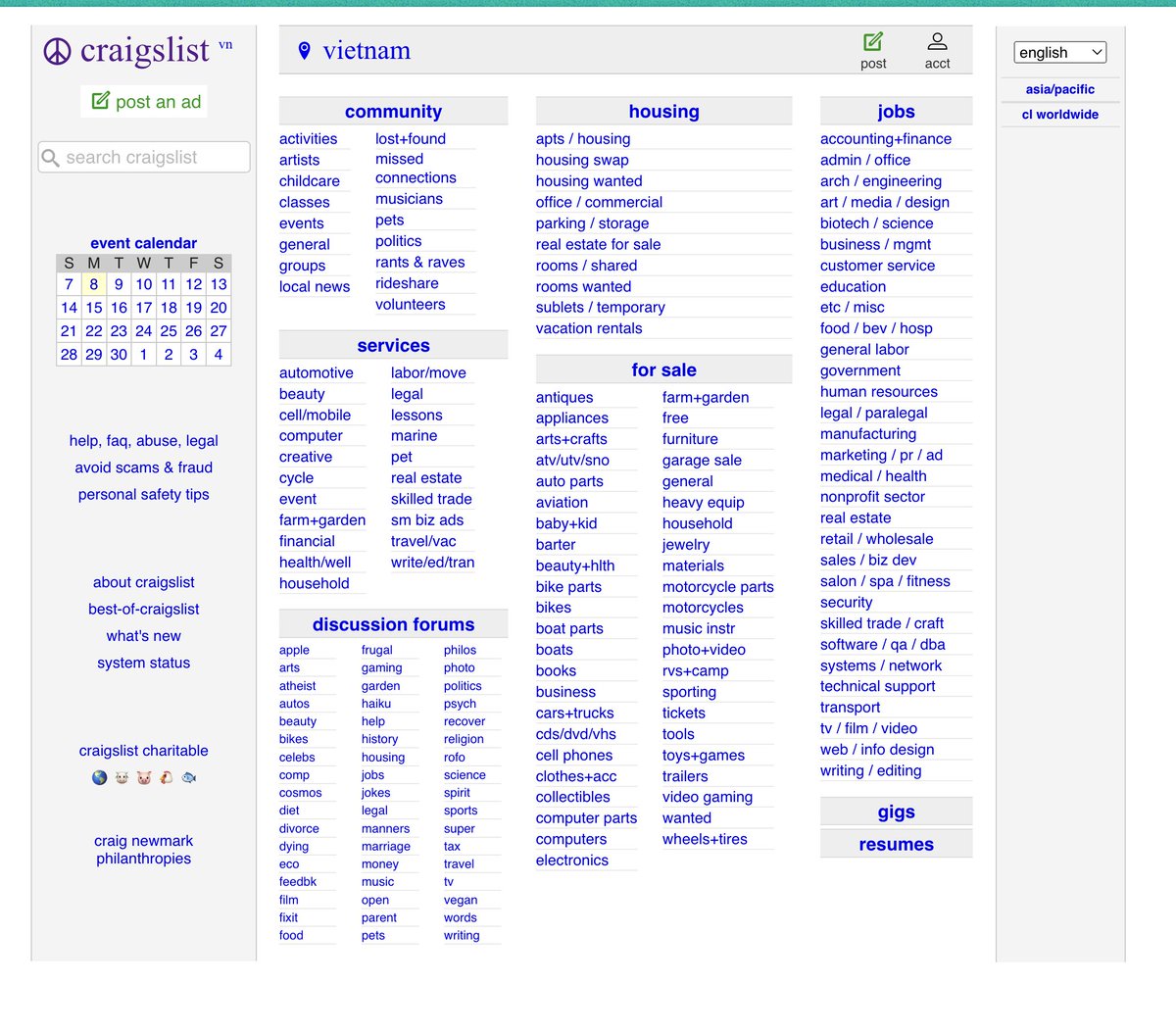Open sublets / temporary link
This screenshot has width=1176, height=1033.
(601, 307)
